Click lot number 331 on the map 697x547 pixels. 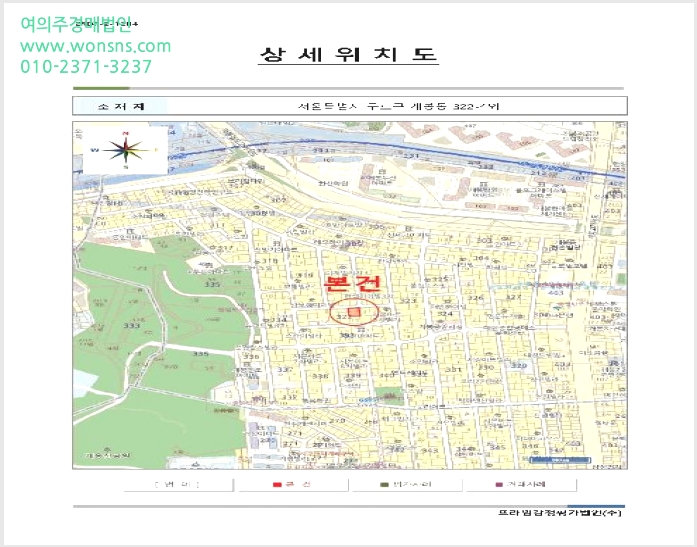453,369
